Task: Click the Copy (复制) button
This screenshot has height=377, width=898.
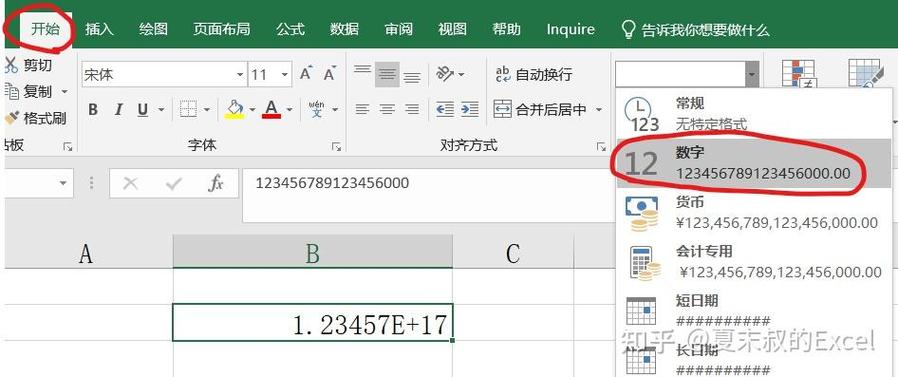Action: pyautogui.click(x=30, y=92)
